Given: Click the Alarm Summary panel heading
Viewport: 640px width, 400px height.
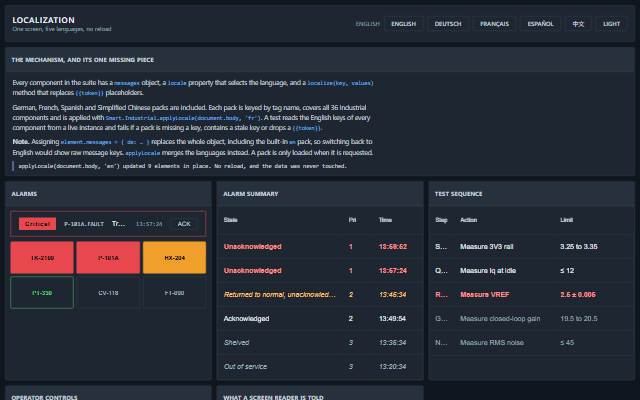Looking at the screenshot, I should pos(251,194).
